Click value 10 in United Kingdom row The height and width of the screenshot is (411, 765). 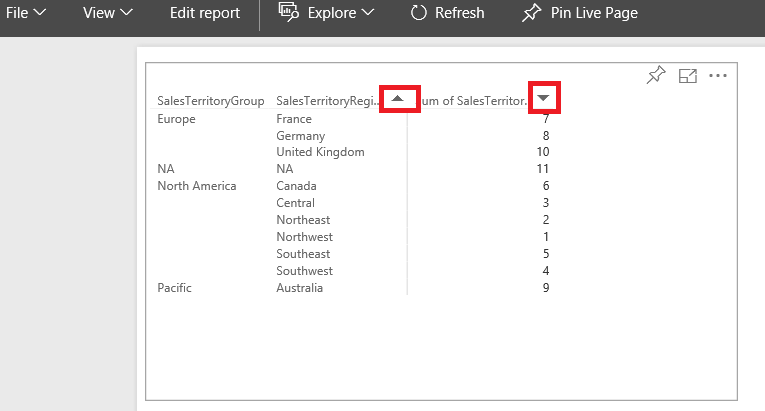coord(543,152)
